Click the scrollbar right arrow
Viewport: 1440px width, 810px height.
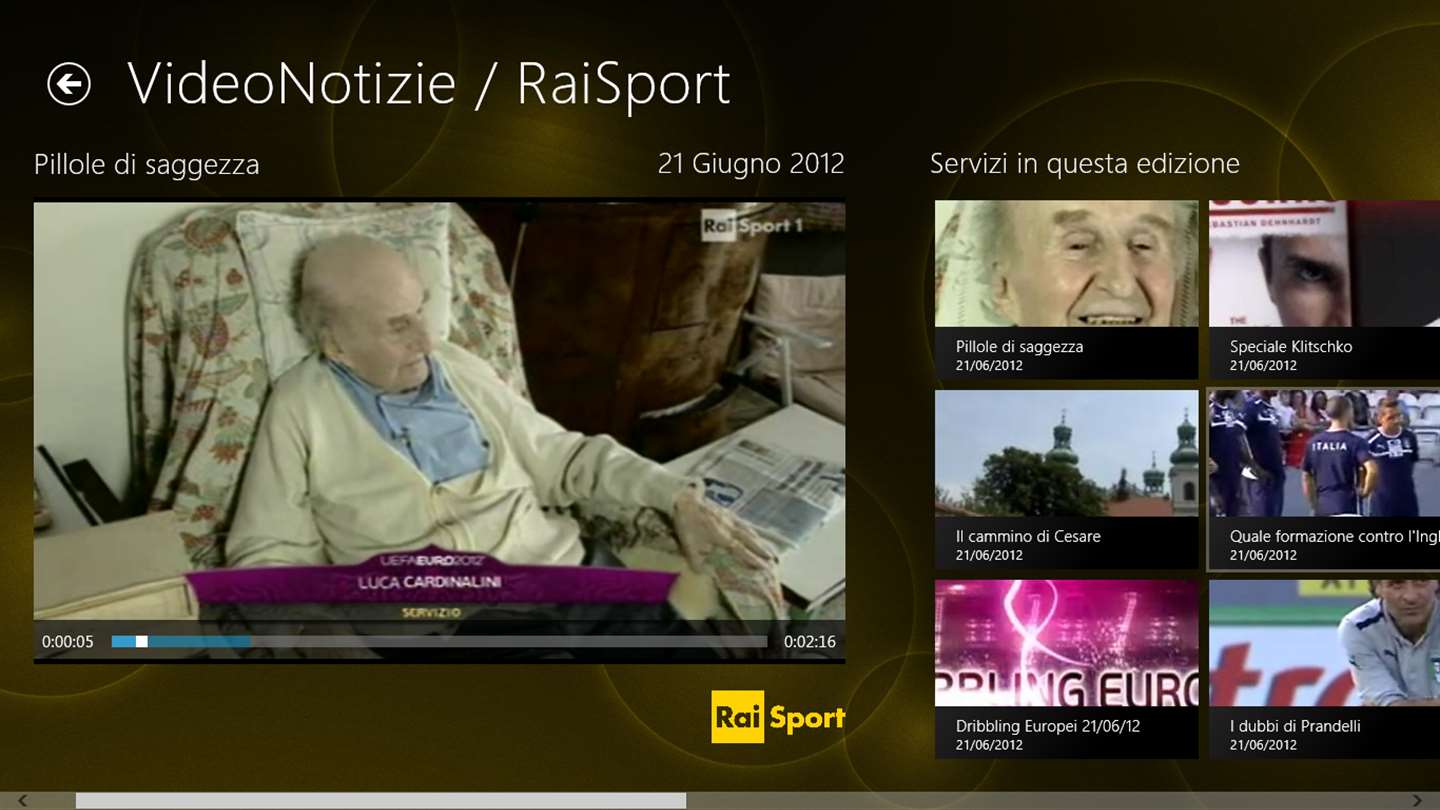pos(1416,800)
